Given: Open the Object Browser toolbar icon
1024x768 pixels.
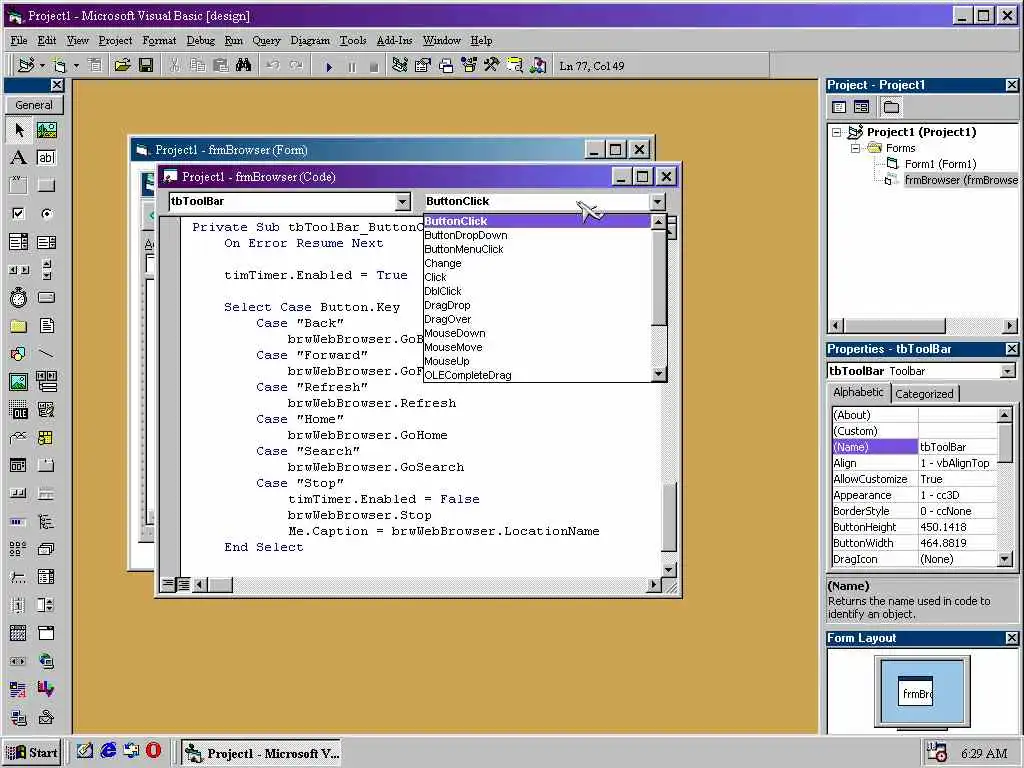Looking at the screenshot, I should pos(469,65).
